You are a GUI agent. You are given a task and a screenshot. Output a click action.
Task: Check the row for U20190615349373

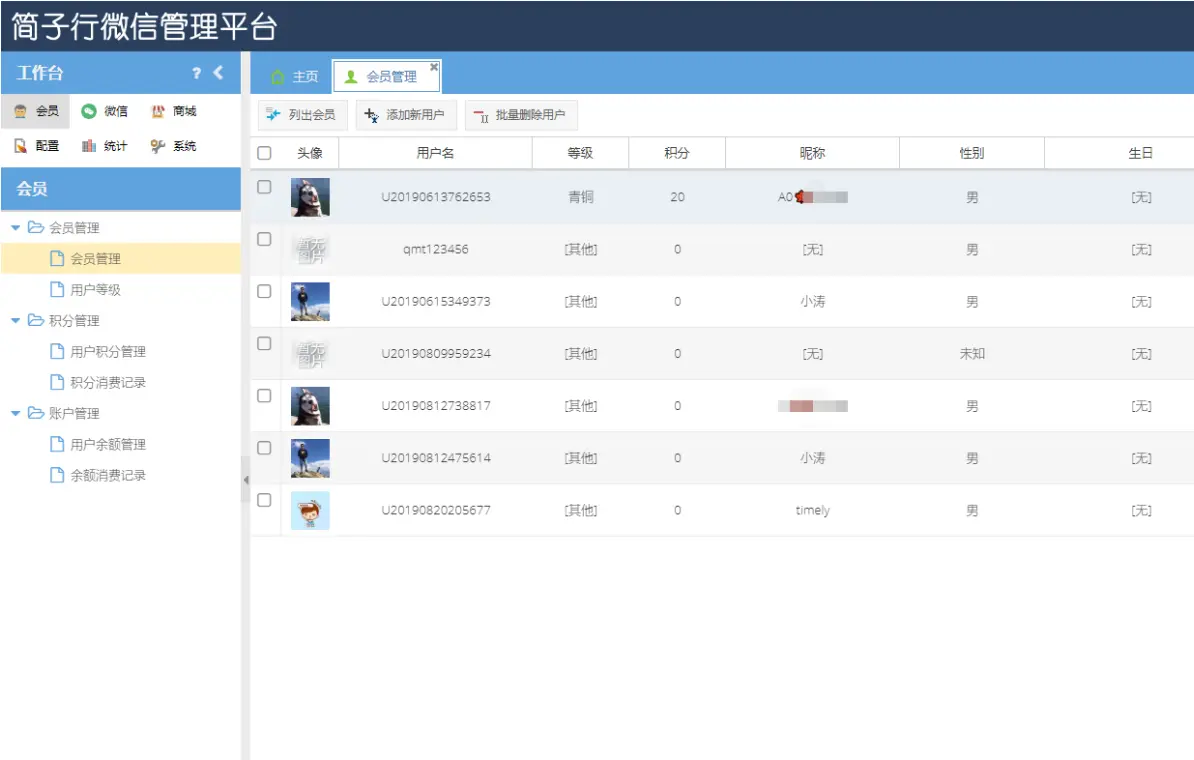pyautogui.click(x=264, y=291)
